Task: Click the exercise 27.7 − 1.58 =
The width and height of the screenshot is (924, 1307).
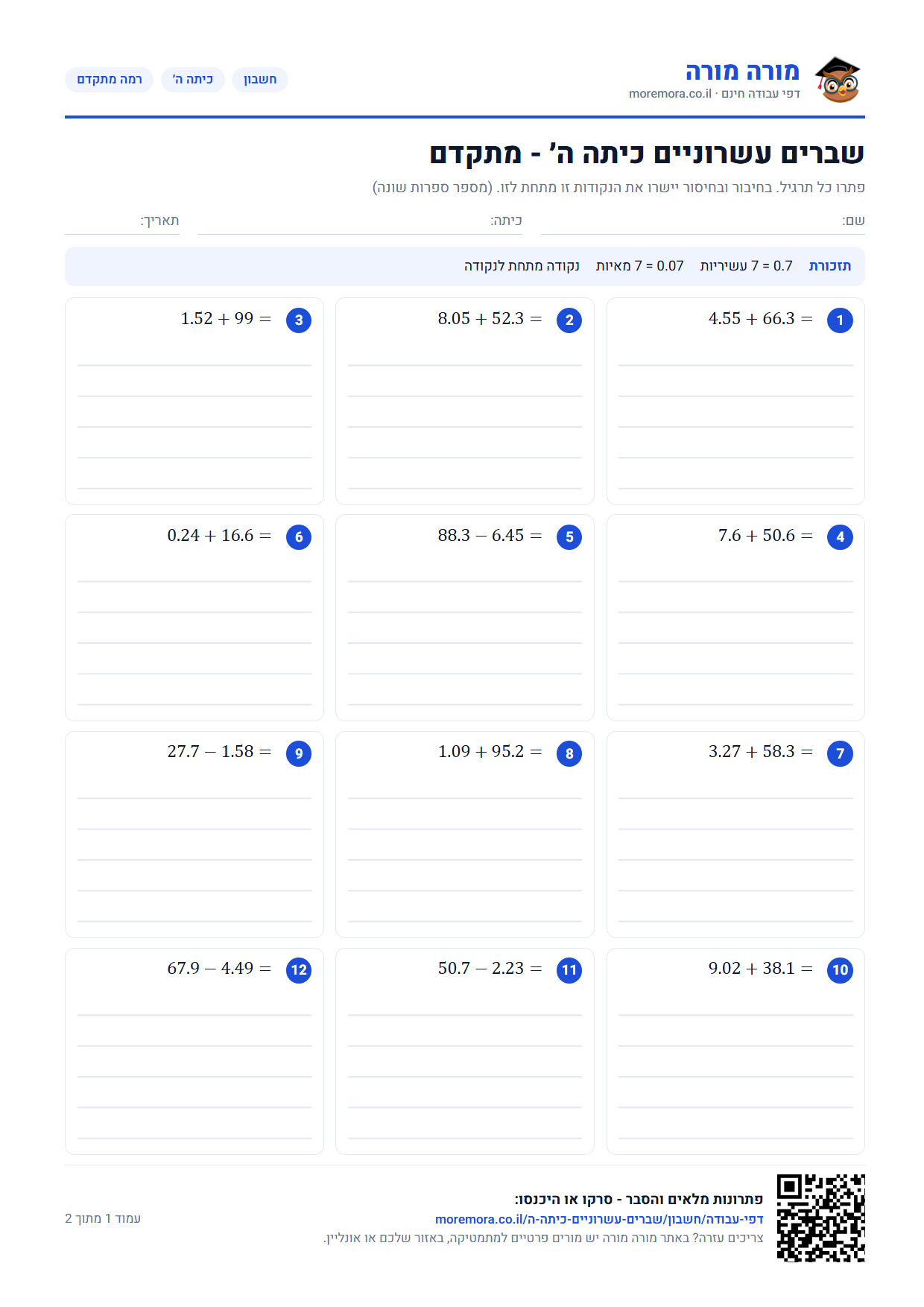Action: (x=219, y=752)
